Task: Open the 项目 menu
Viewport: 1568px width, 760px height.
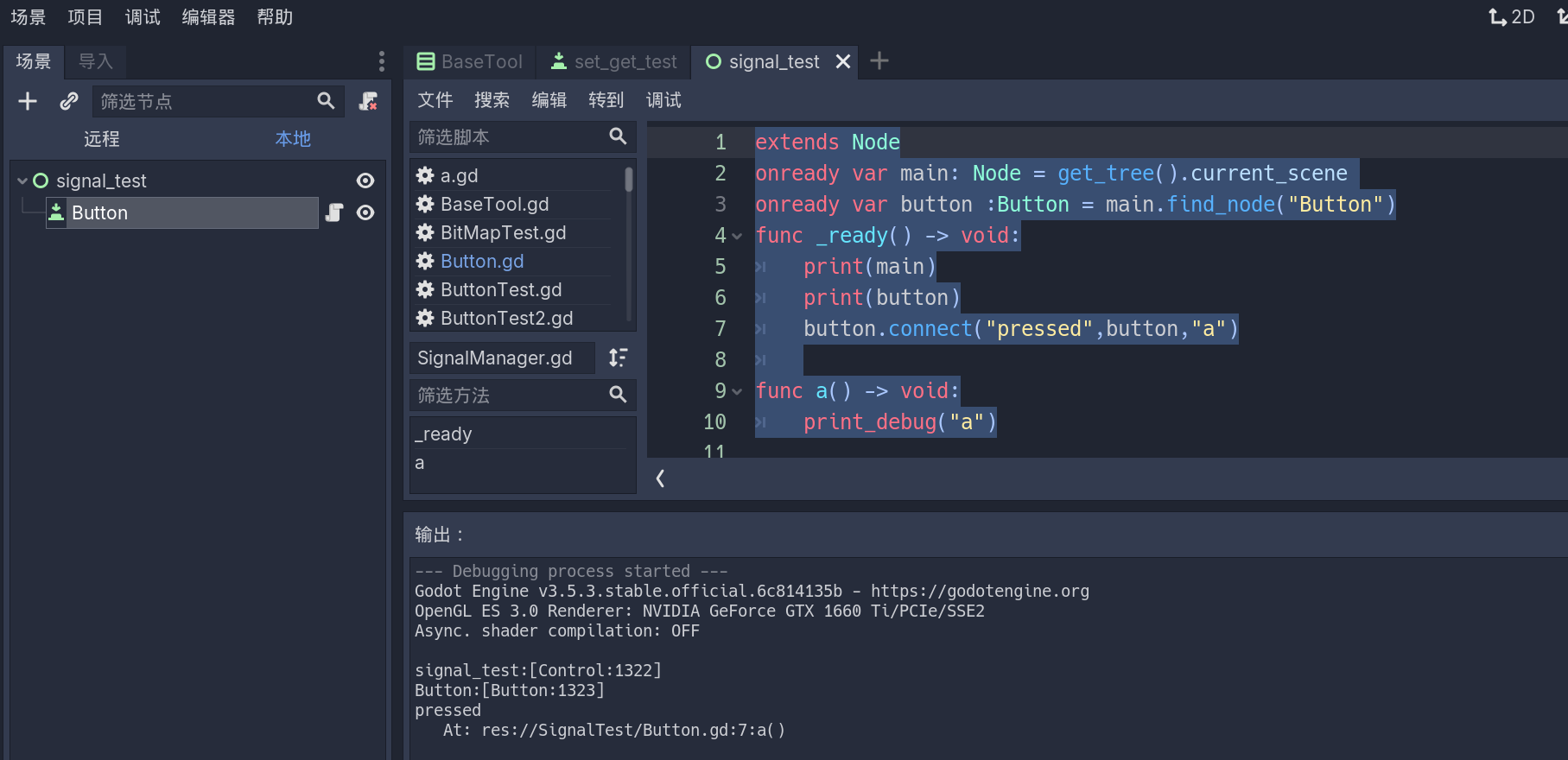Action: coord(85,16)
